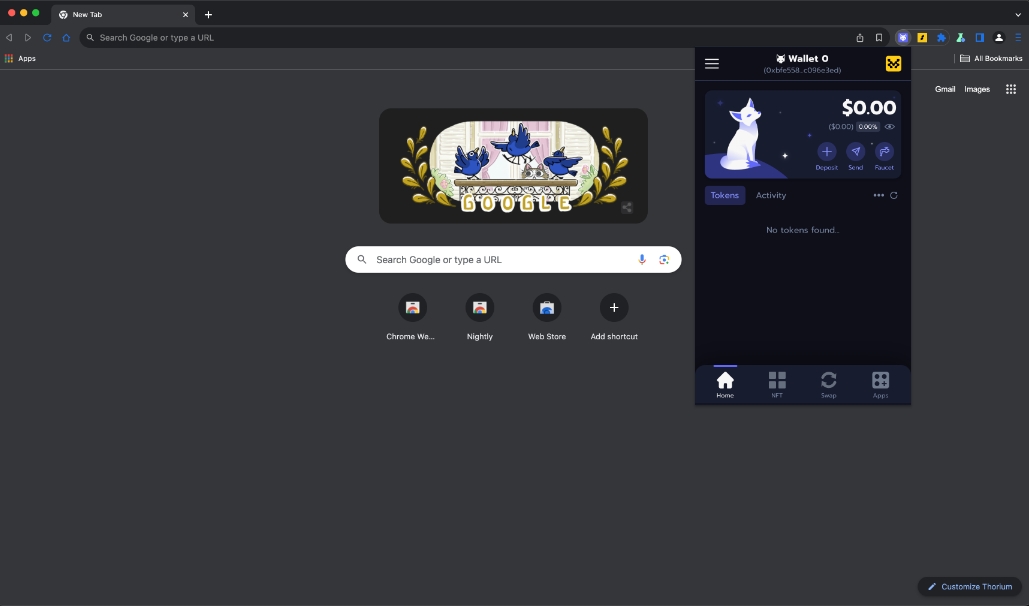Image resolution: width=1029 pixels, height=606 pixels.
Task: Click the Send paper-plane button
Action: [x=855, y=152]
